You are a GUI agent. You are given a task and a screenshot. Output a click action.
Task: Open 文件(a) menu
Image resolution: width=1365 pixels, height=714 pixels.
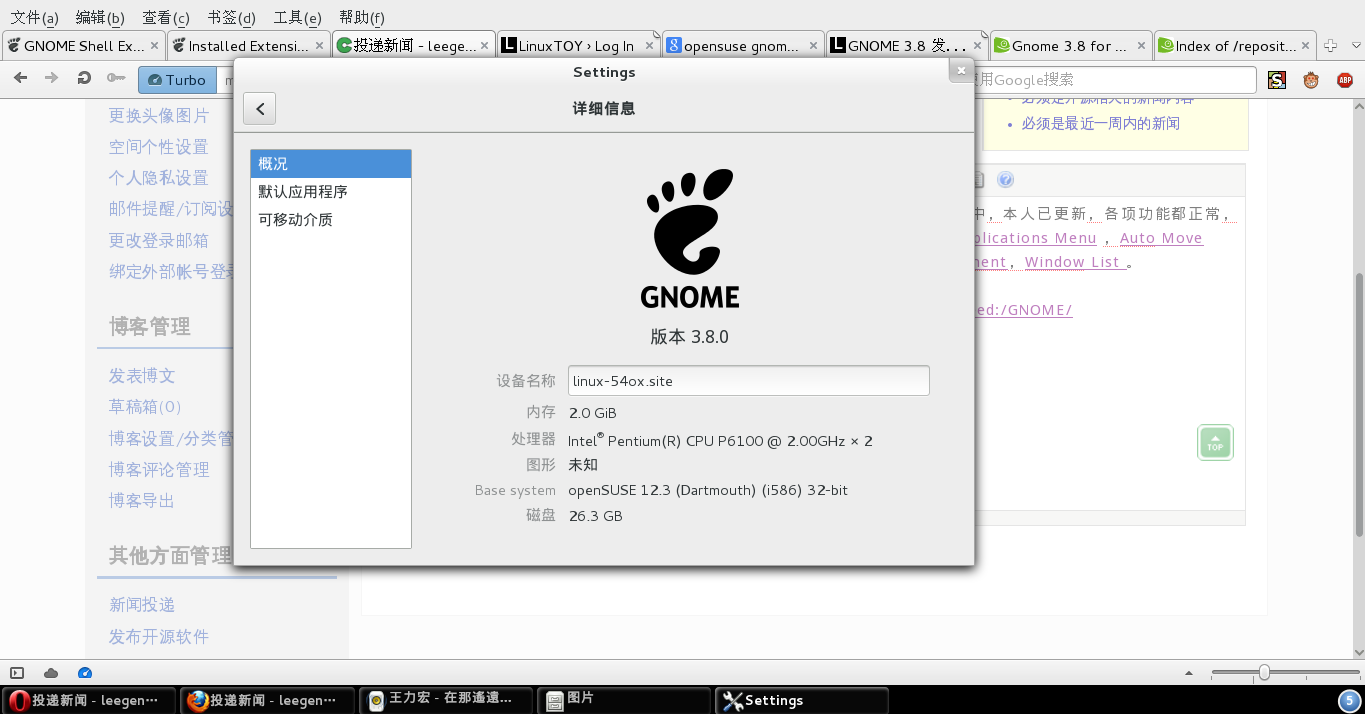pyautogui.click(x=34, y=17)
